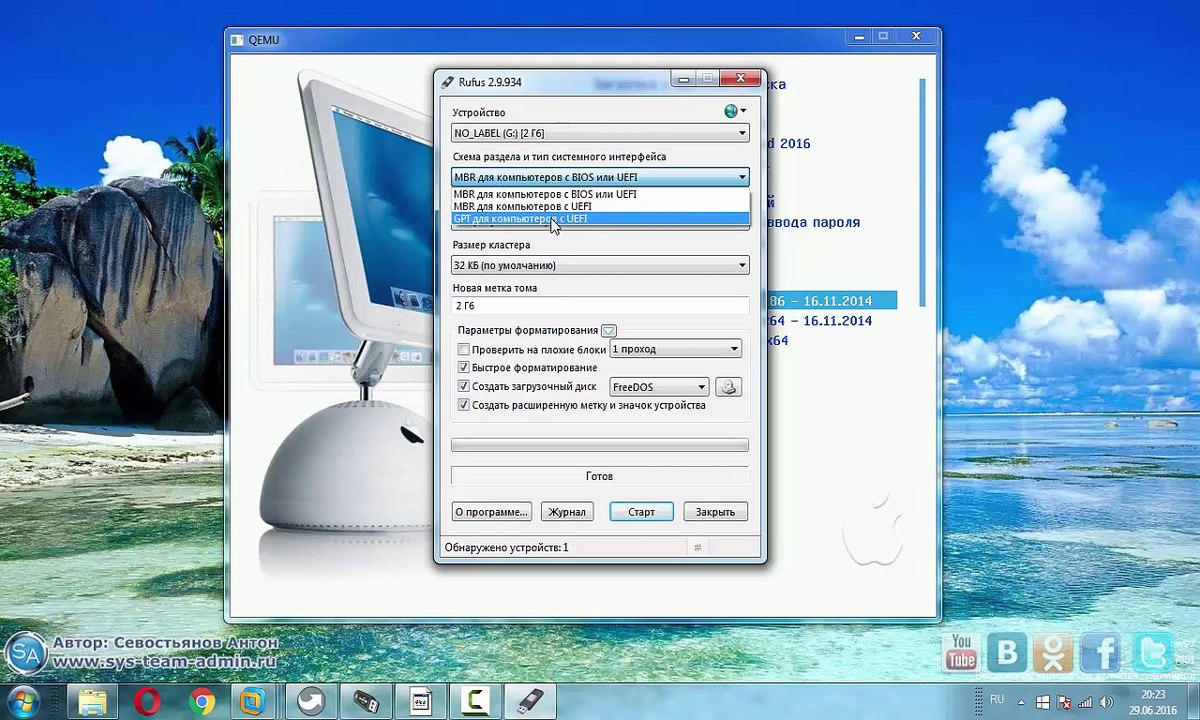Click the Rufus icon in its title bar
1200x720 pixels.
pos(446,81)
